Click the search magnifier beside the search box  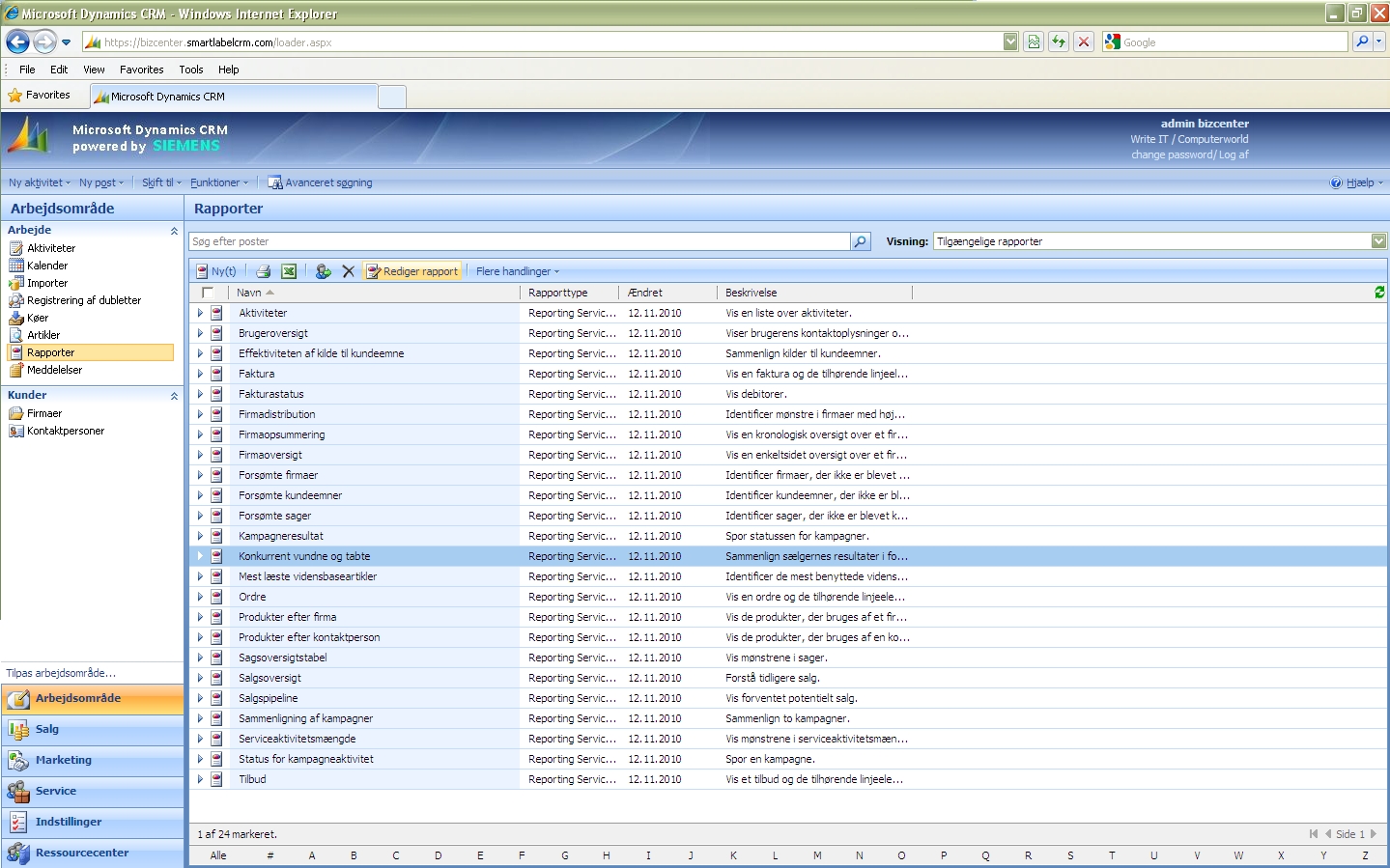[860, 241]
